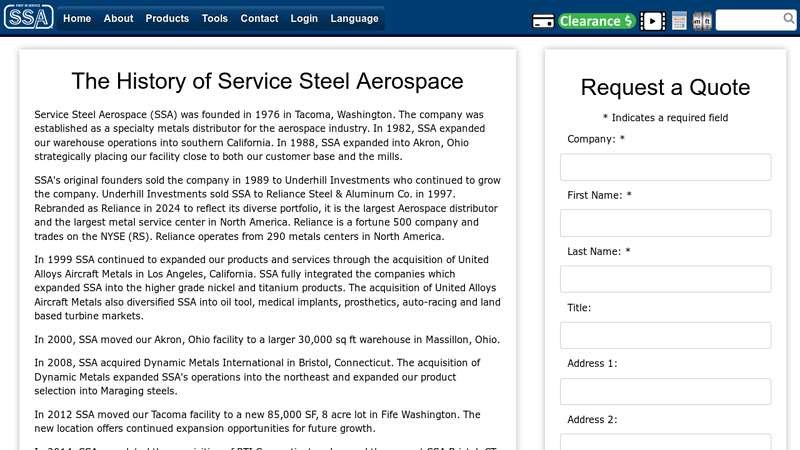Open the Products menu
This screenshot has width=800, height=450.
pyautogui.click(x=167, y=18)
